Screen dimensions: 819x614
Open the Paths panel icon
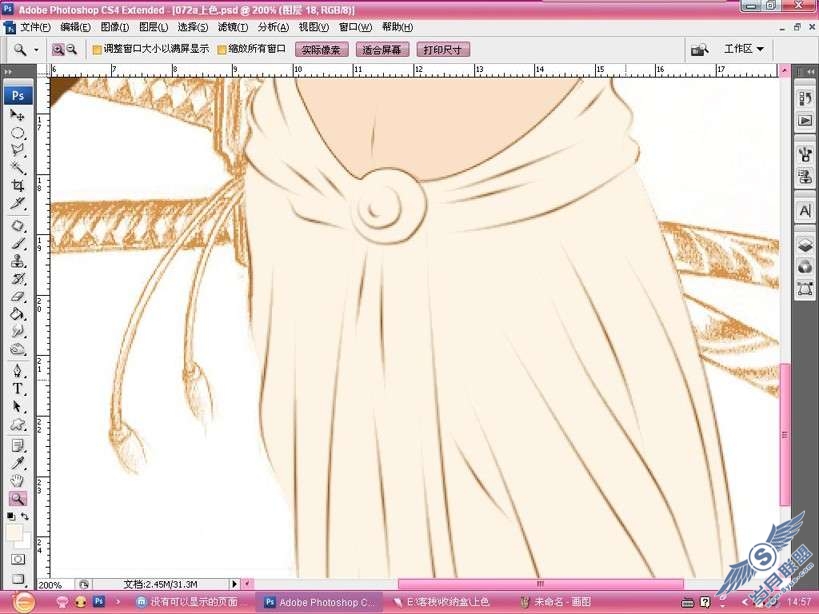(x=805, y=289)
